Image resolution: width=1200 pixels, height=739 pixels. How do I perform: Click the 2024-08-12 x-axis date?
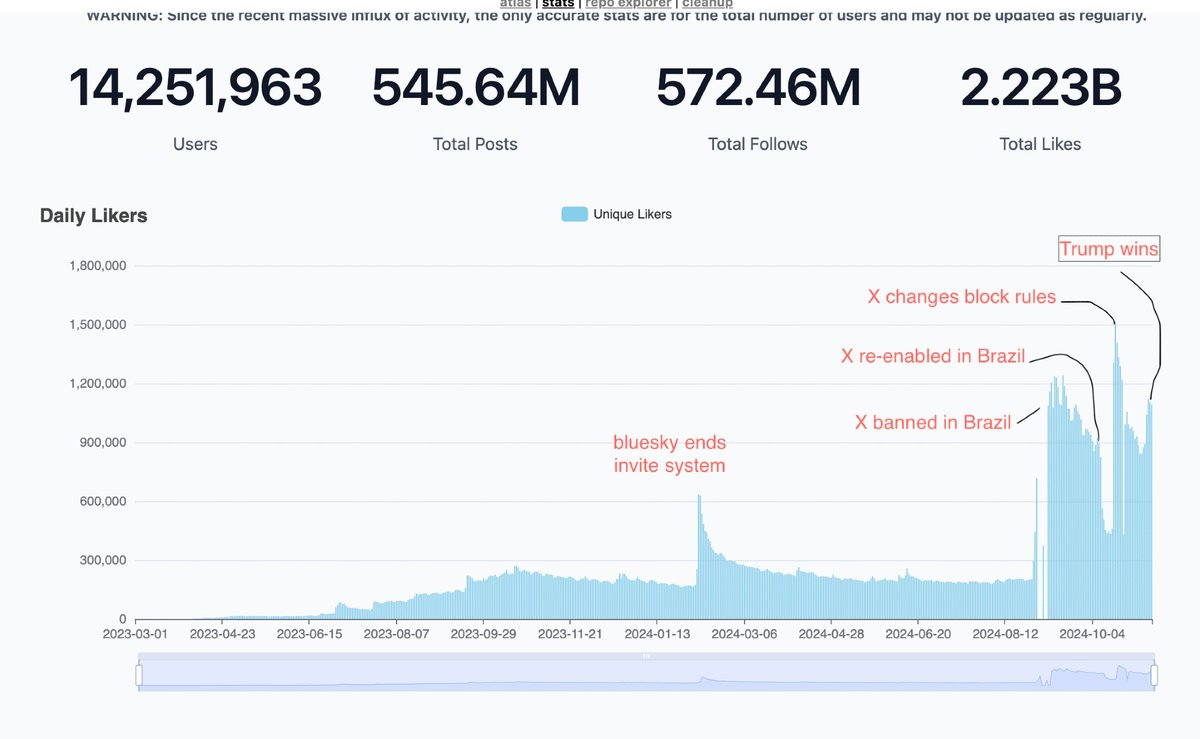click(1005, 633)
